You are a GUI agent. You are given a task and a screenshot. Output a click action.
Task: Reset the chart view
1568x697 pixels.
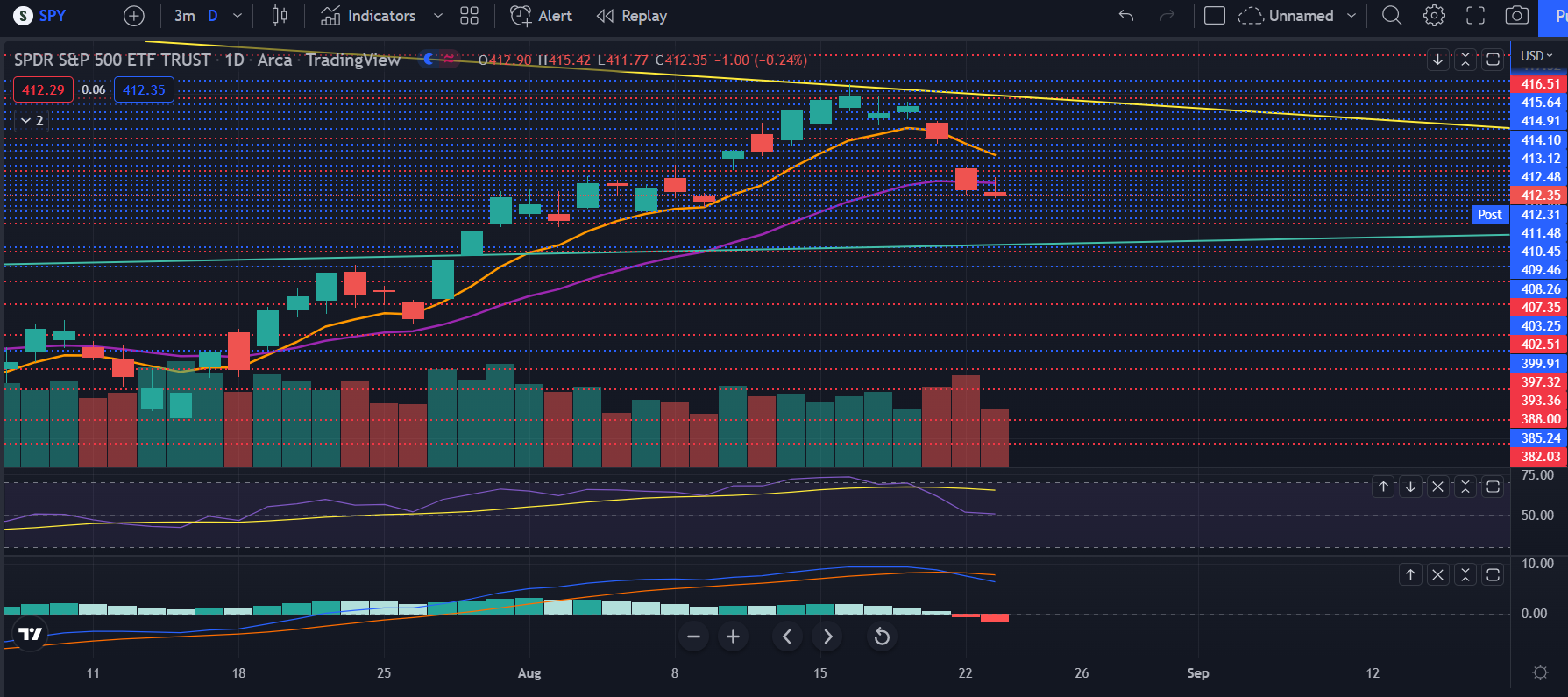tap(882, 637)
